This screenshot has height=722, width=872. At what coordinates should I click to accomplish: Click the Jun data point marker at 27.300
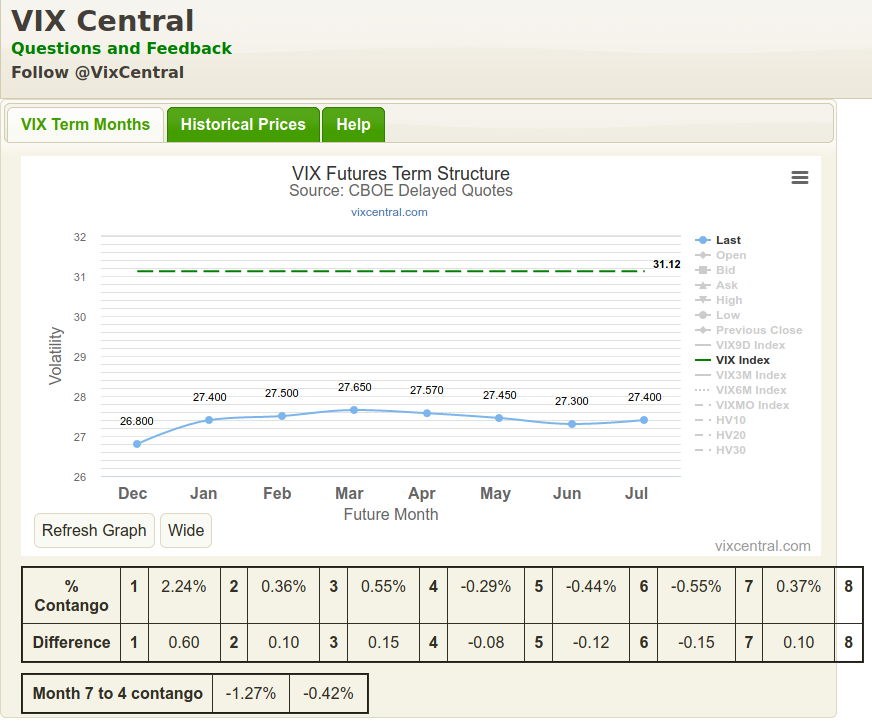pos(572,424)
